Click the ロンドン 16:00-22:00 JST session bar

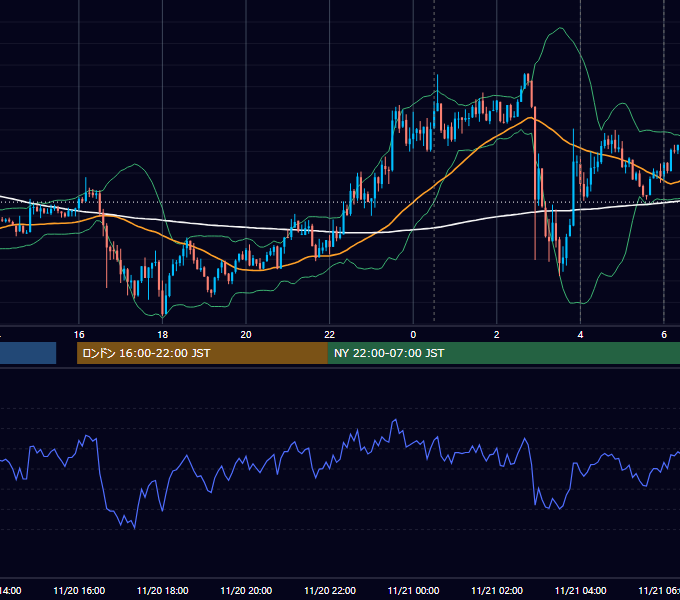[x=202, y=353]
